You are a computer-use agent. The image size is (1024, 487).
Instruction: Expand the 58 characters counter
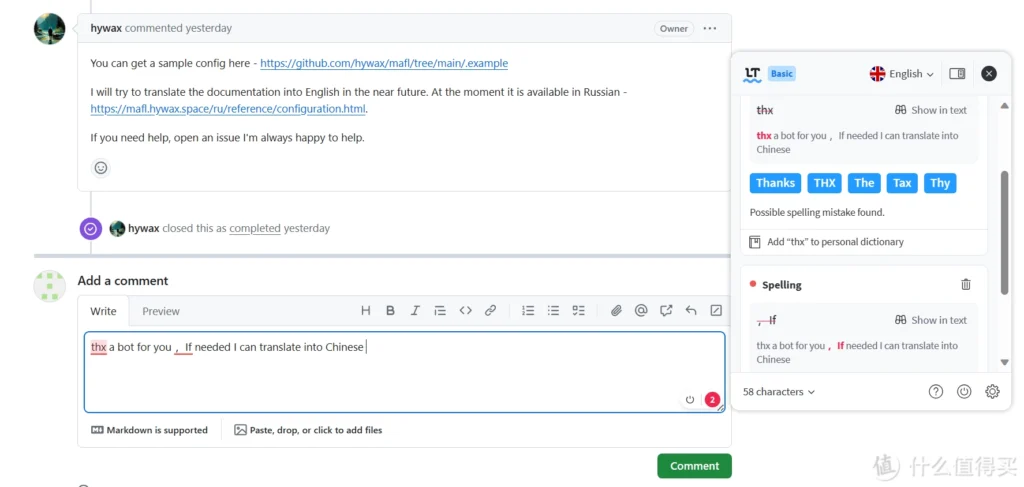tap(779, 392)
